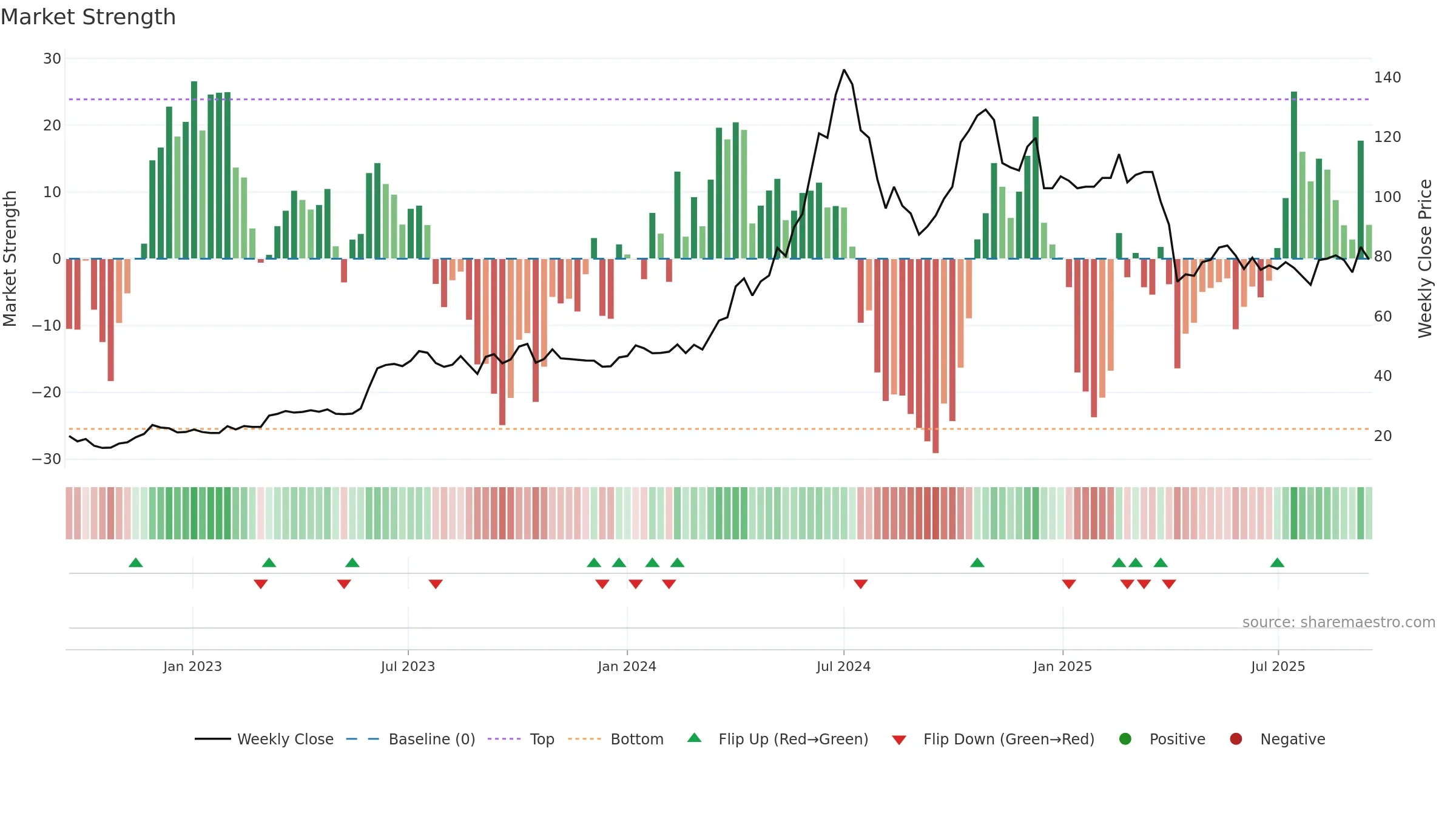Screen dimensions: 1456x819
Task: Click the right-axis tick label 40
Action: (x=1383, y=376)
